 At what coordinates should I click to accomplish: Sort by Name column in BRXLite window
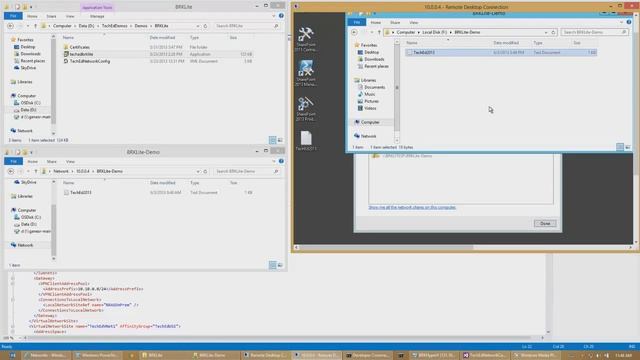pos(69,38)
